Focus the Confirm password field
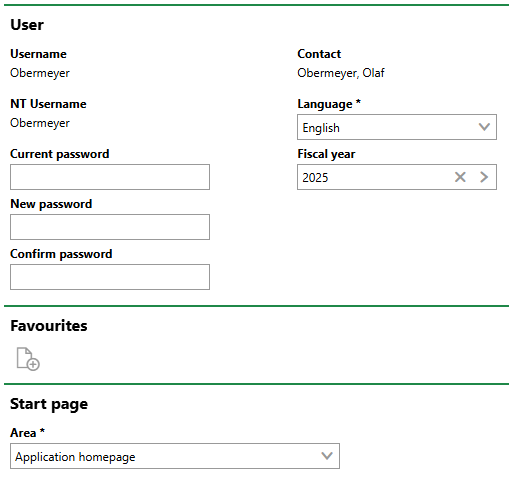This screenshot has width=509, height=480. pos(110,277)
